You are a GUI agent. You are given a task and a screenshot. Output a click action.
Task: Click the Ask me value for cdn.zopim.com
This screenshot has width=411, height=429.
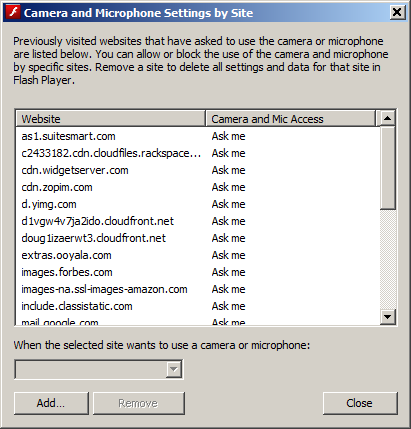(x=229, y=187)
